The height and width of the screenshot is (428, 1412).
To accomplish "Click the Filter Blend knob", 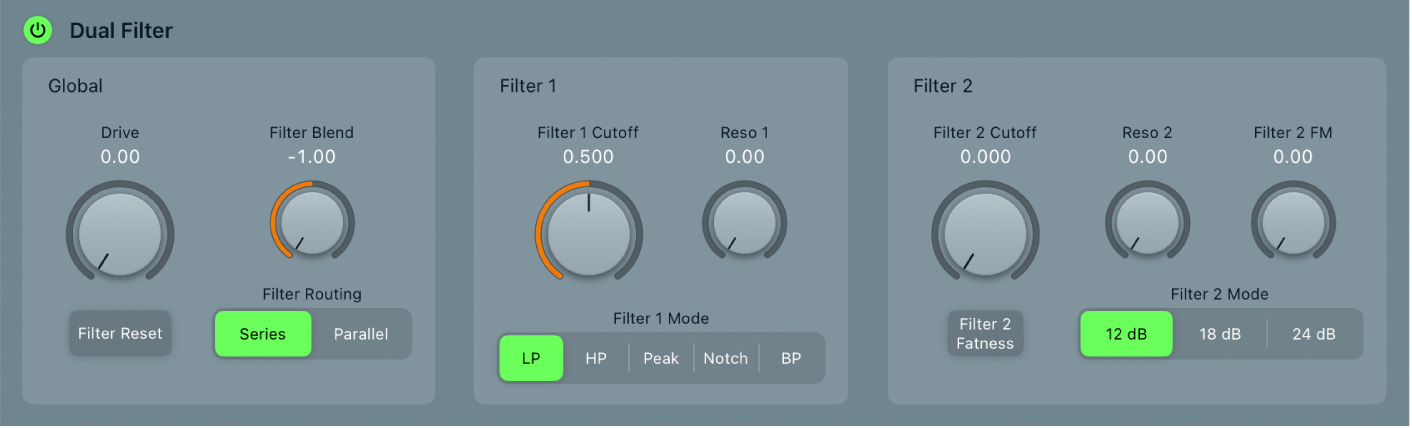I will [312, 221].
